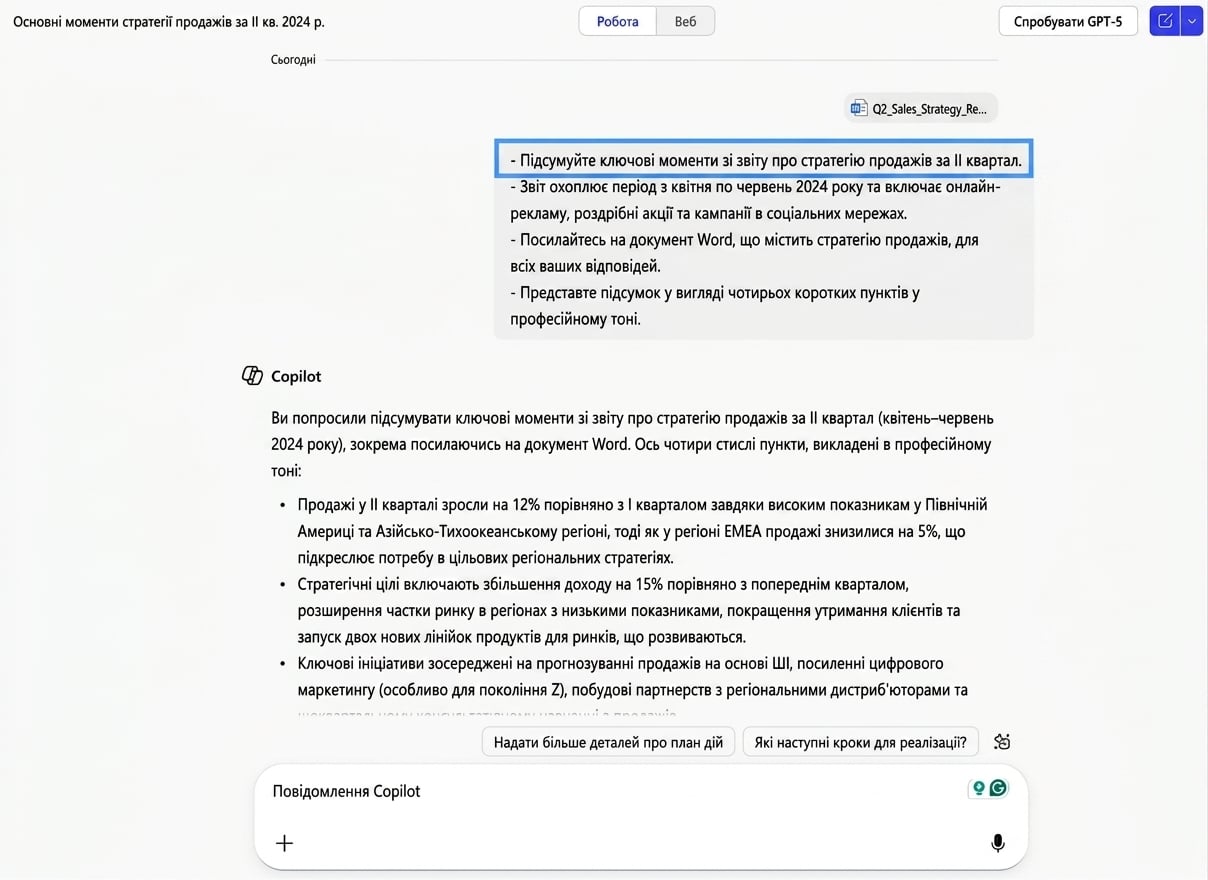This screenshot has width=1208, height=880.
Task: Open the dropdown arrow beside the new chat icon
Action: coord(1192,21)
